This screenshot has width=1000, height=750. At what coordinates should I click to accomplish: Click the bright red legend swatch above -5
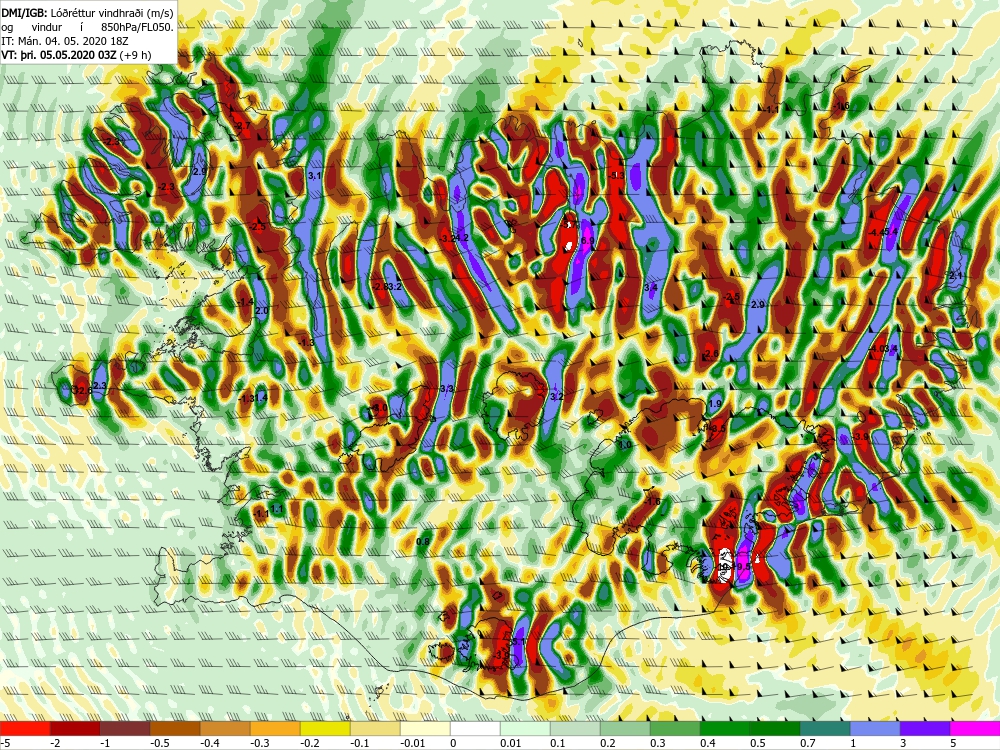pos(25,728)
